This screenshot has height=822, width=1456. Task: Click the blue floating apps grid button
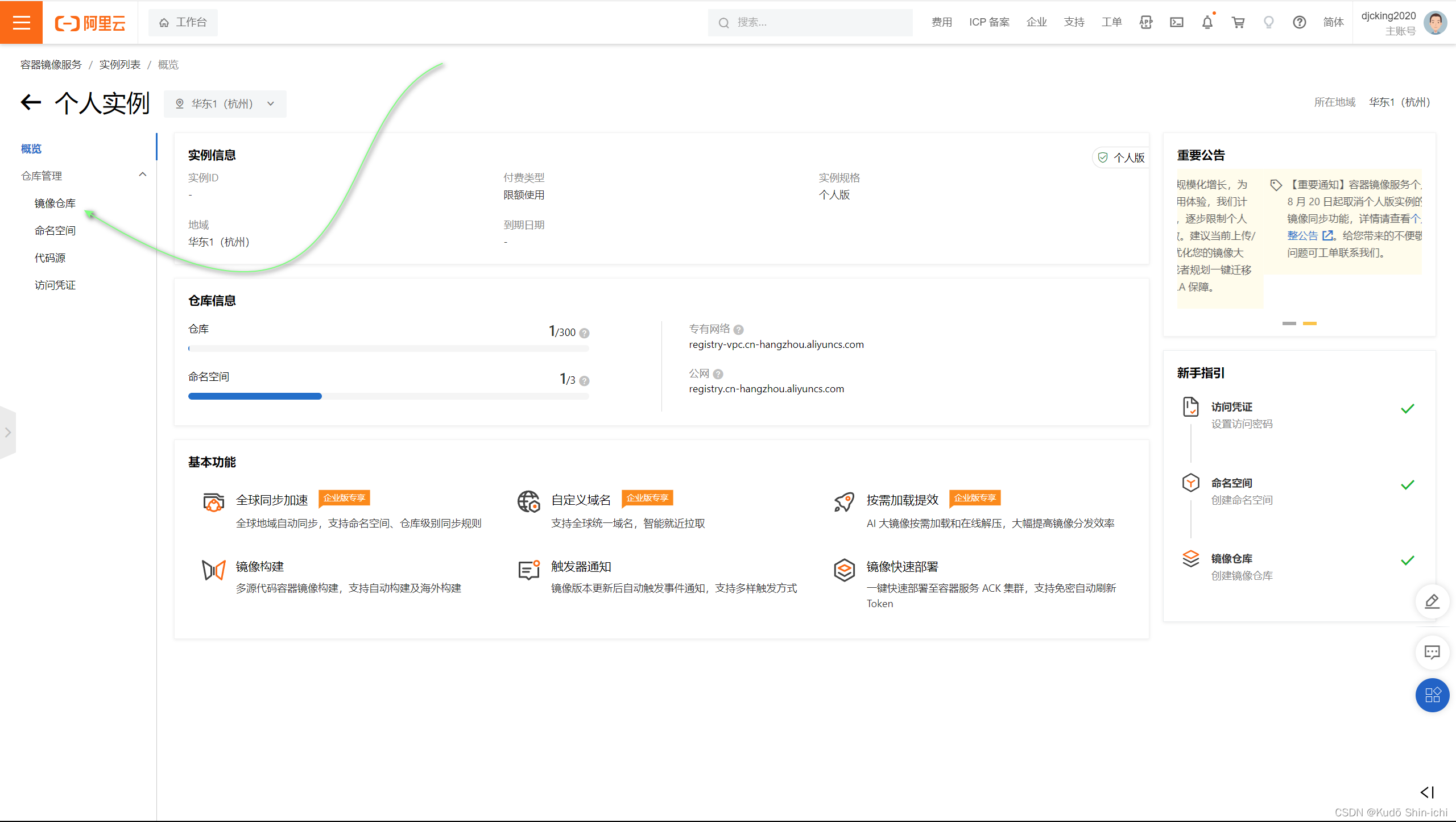(1432, 695)
